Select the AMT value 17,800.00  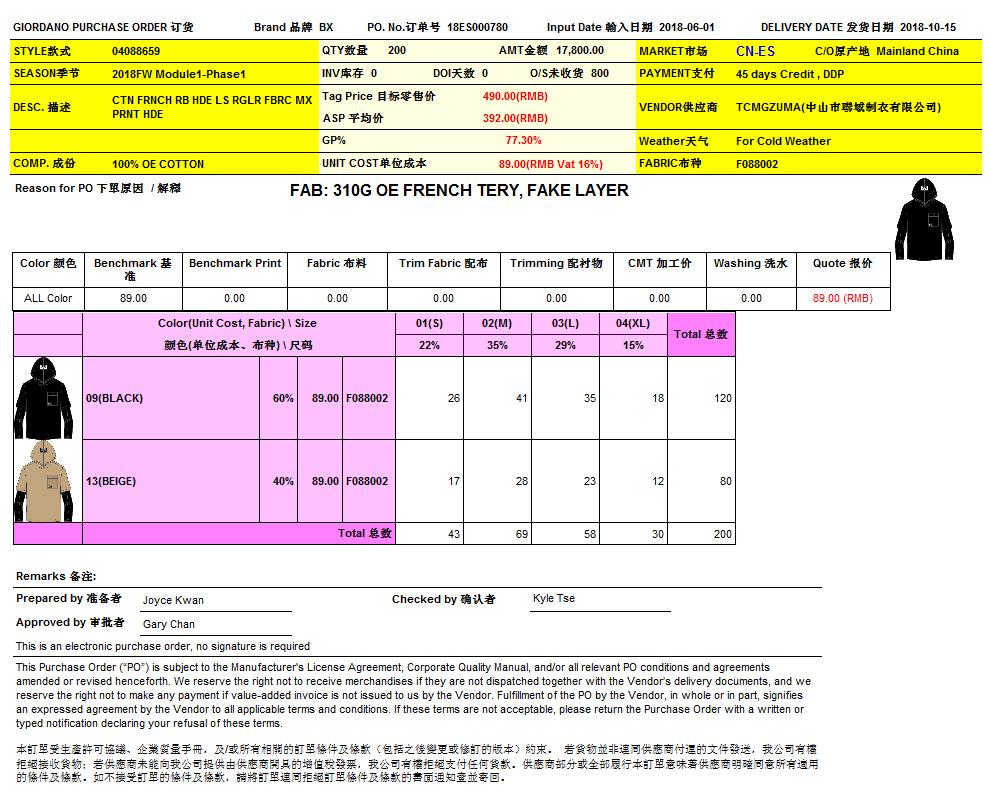click(580, 50)
